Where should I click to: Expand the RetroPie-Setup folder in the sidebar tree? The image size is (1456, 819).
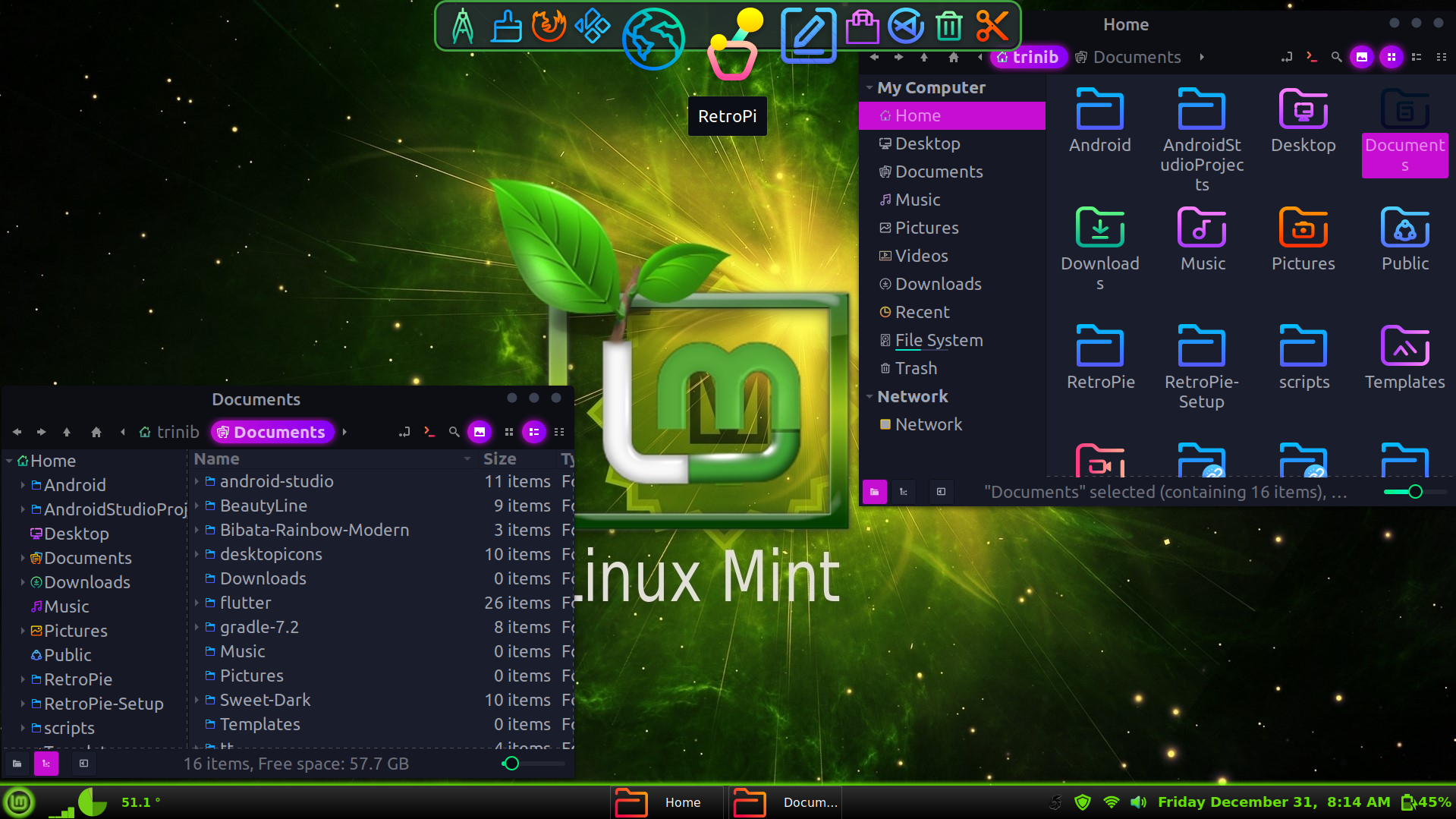point(23,704)
